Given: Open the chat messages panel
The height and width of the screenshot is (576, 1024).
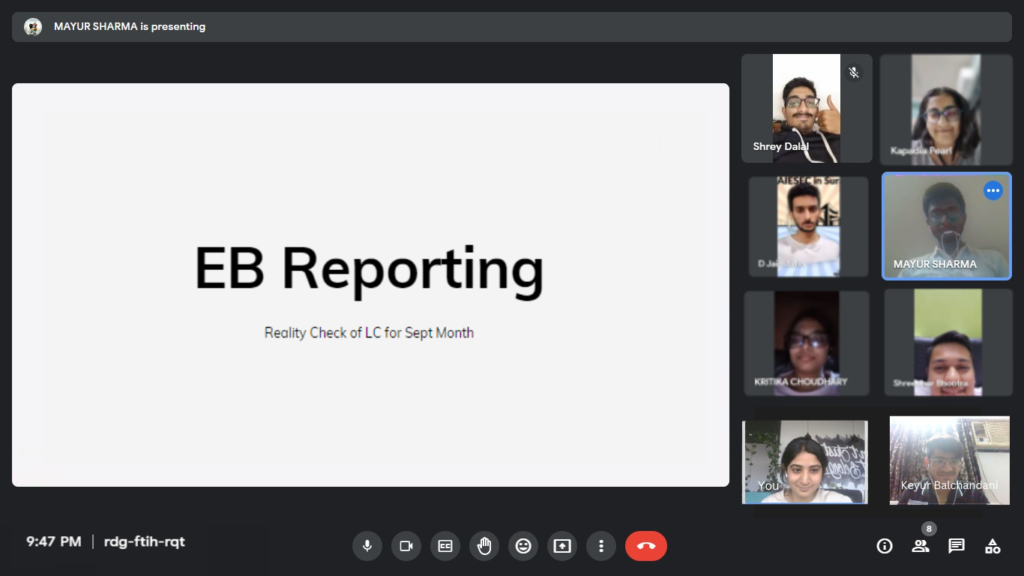Looking at the screenshot, I should (x=956, y=546).
